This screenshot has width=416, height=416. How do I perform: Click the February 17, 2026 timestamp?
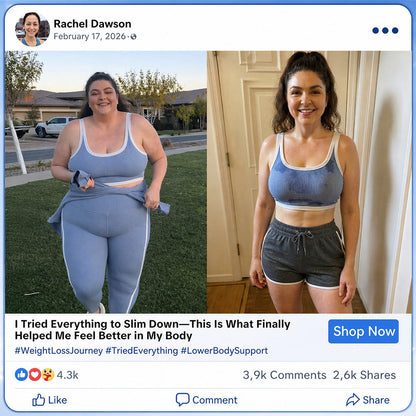90,36
